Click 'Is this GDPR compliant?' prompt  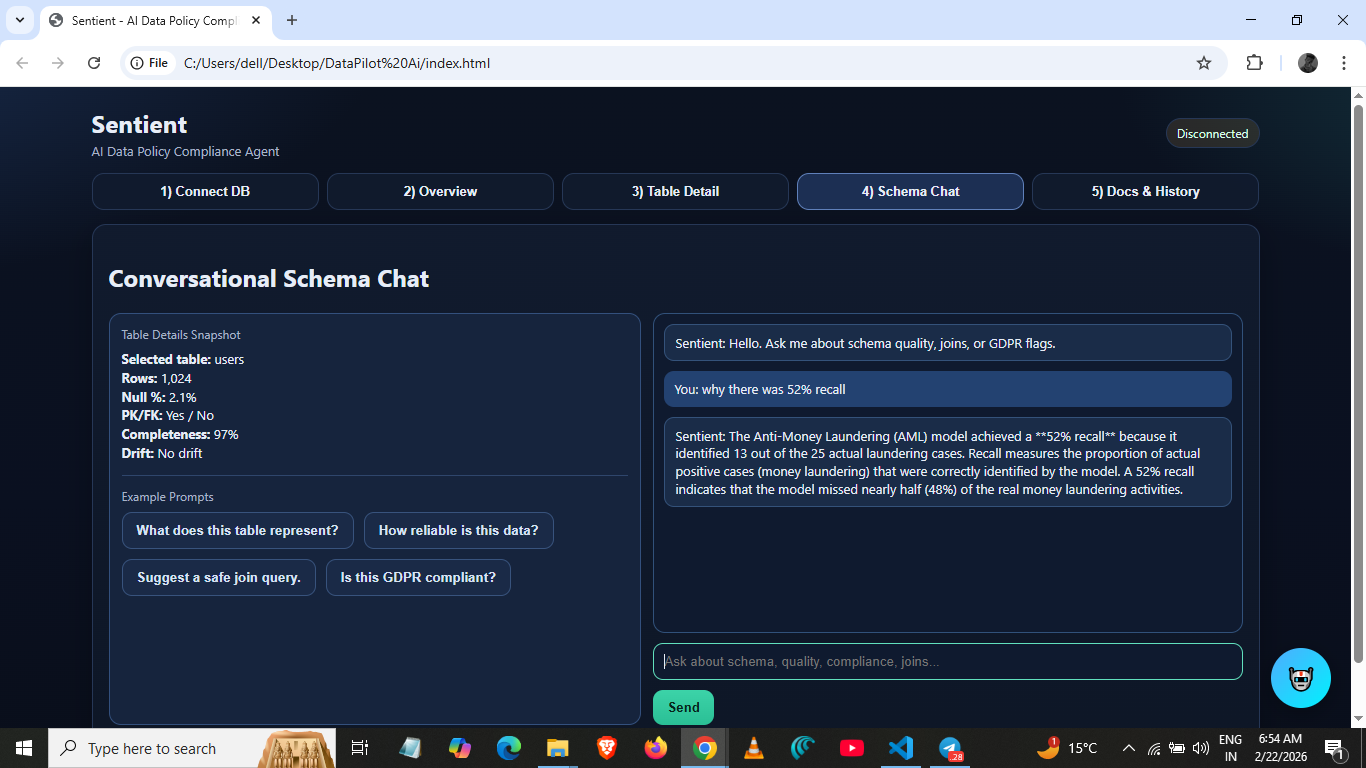click(418, 577)
